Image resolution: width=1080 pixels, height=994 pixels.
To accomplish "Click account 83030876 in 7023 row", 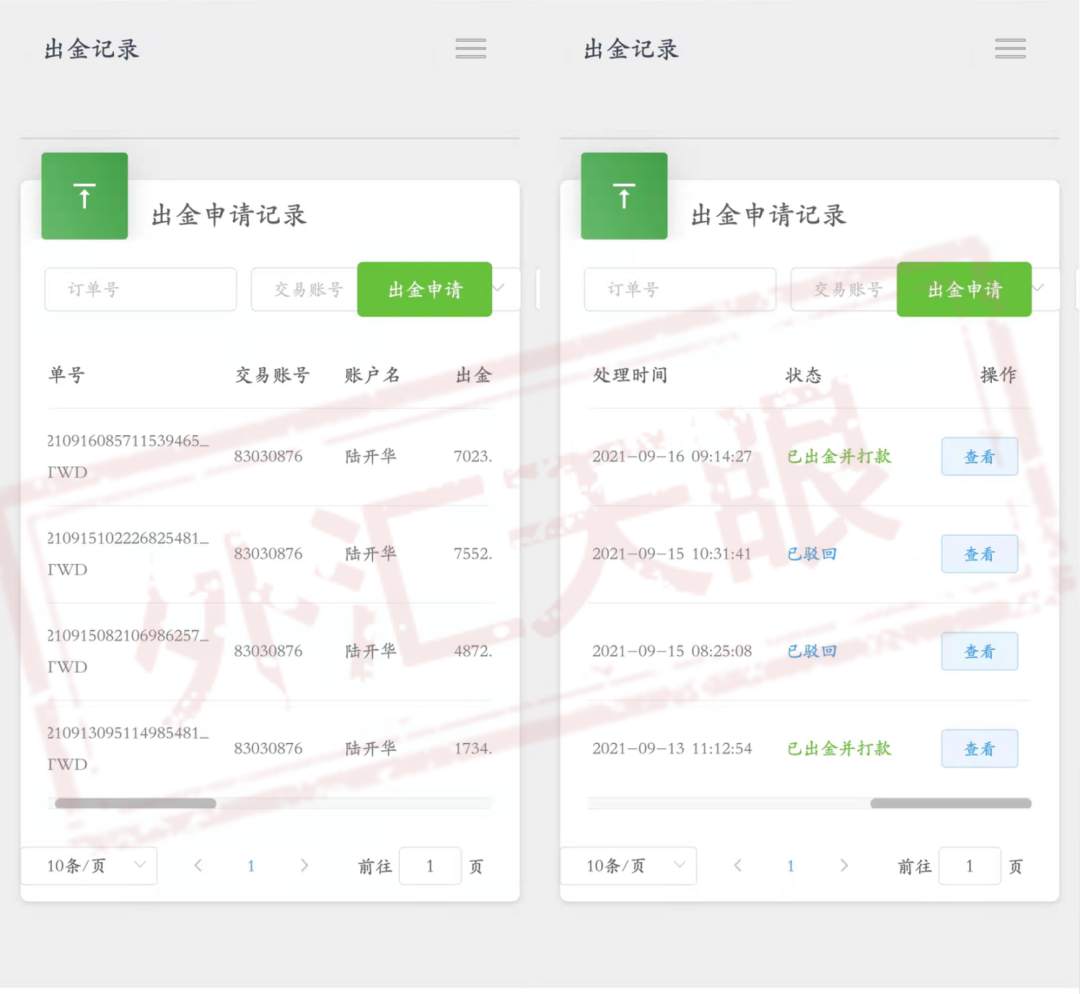I will coord(268,456).
